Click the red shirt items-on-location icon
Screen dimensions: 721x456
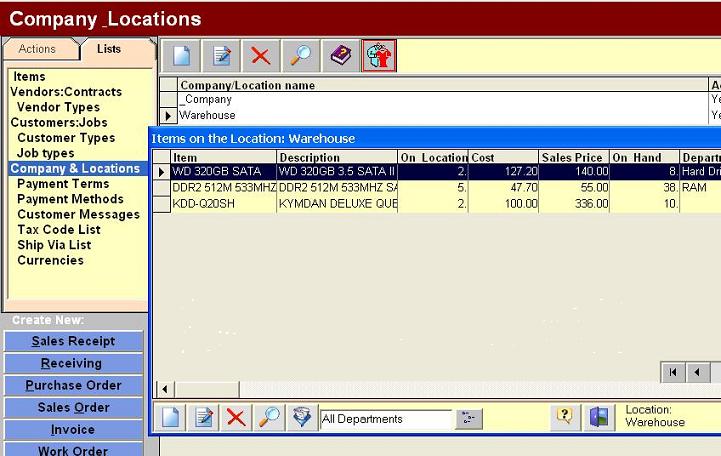(x=379, y=56)
